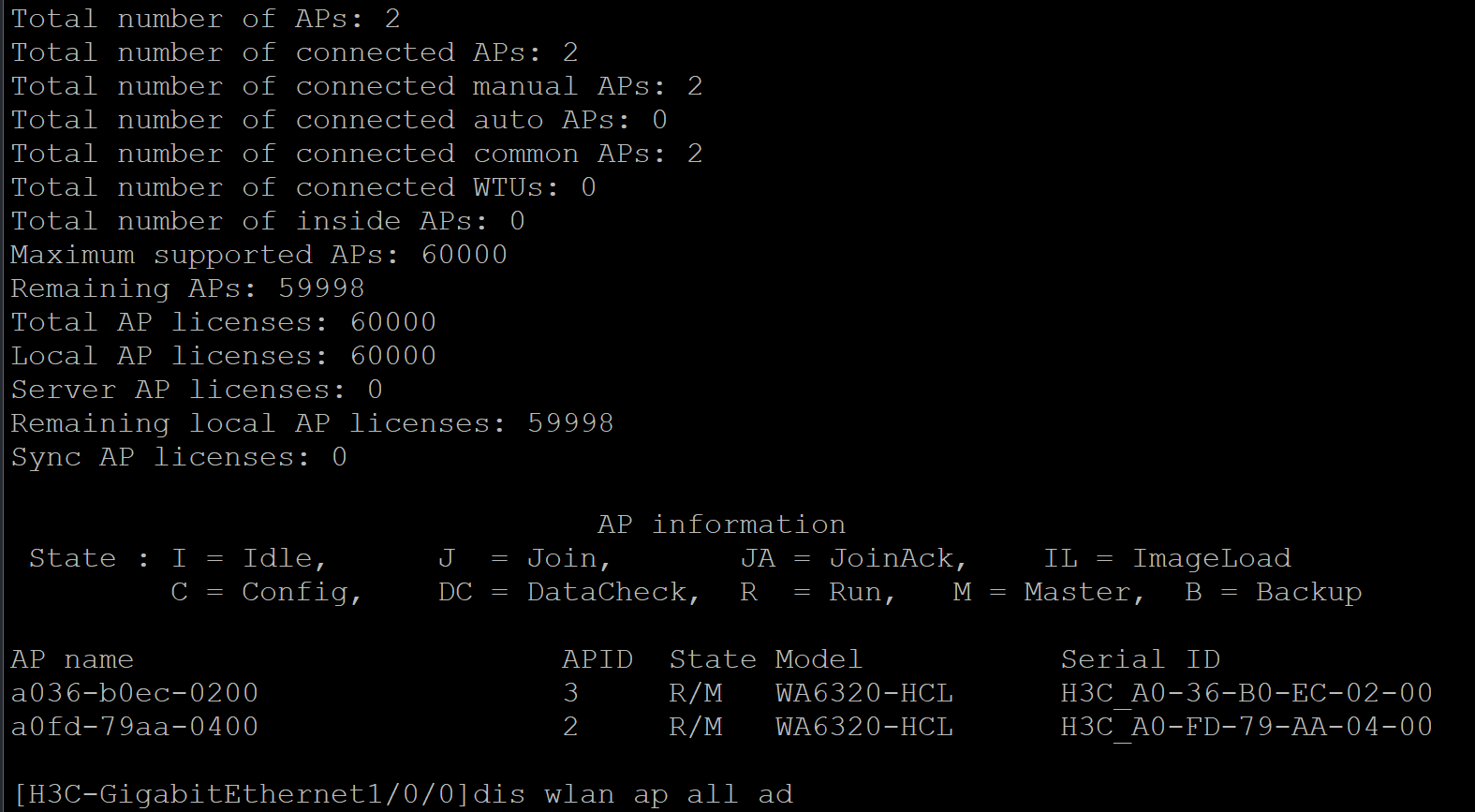
Task: Click the WA6320-HCL model in the first row
Action: [863, 693]
